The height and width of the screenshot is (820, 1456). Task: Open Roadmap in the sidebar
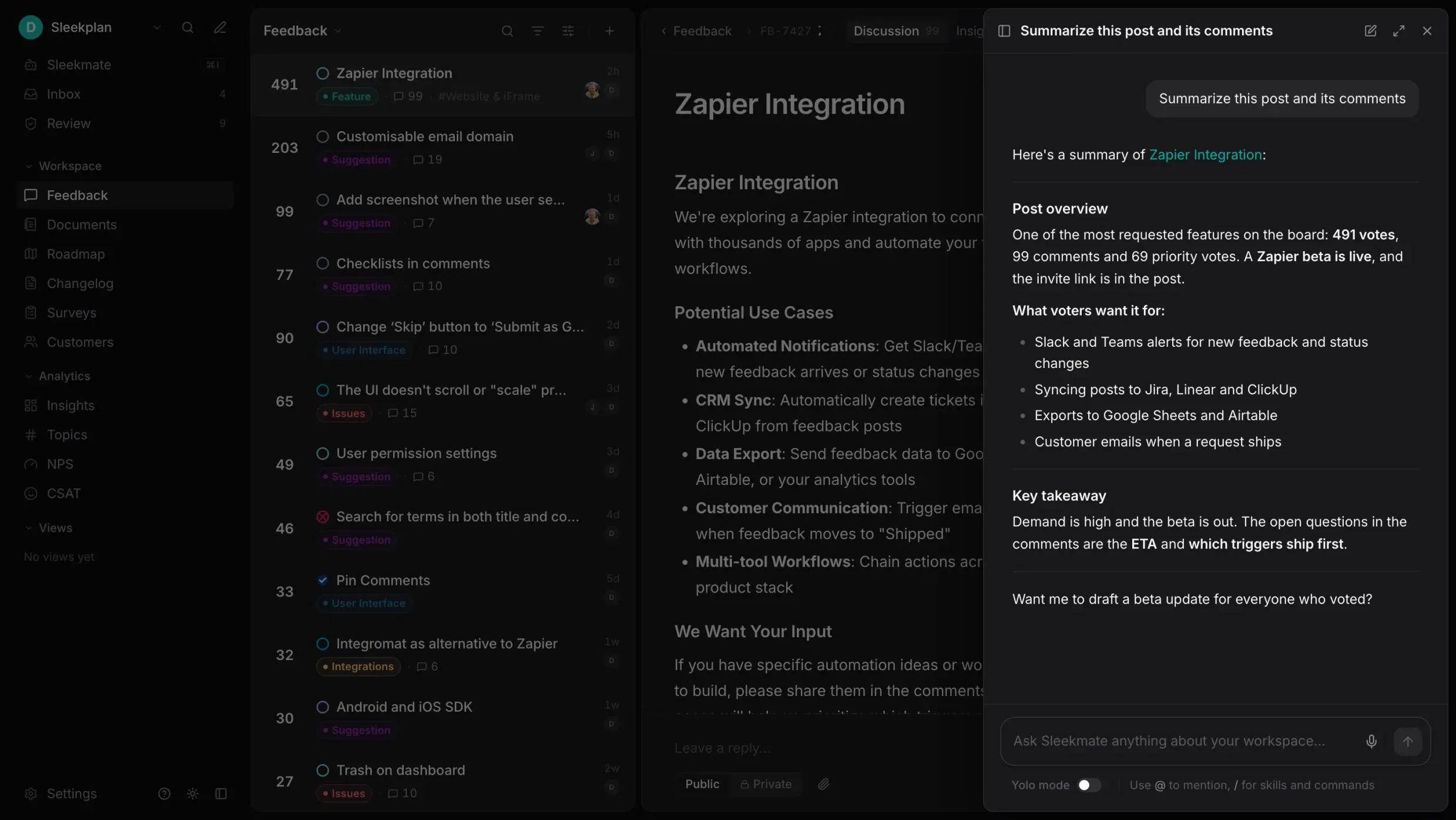(x=125, y=254)
